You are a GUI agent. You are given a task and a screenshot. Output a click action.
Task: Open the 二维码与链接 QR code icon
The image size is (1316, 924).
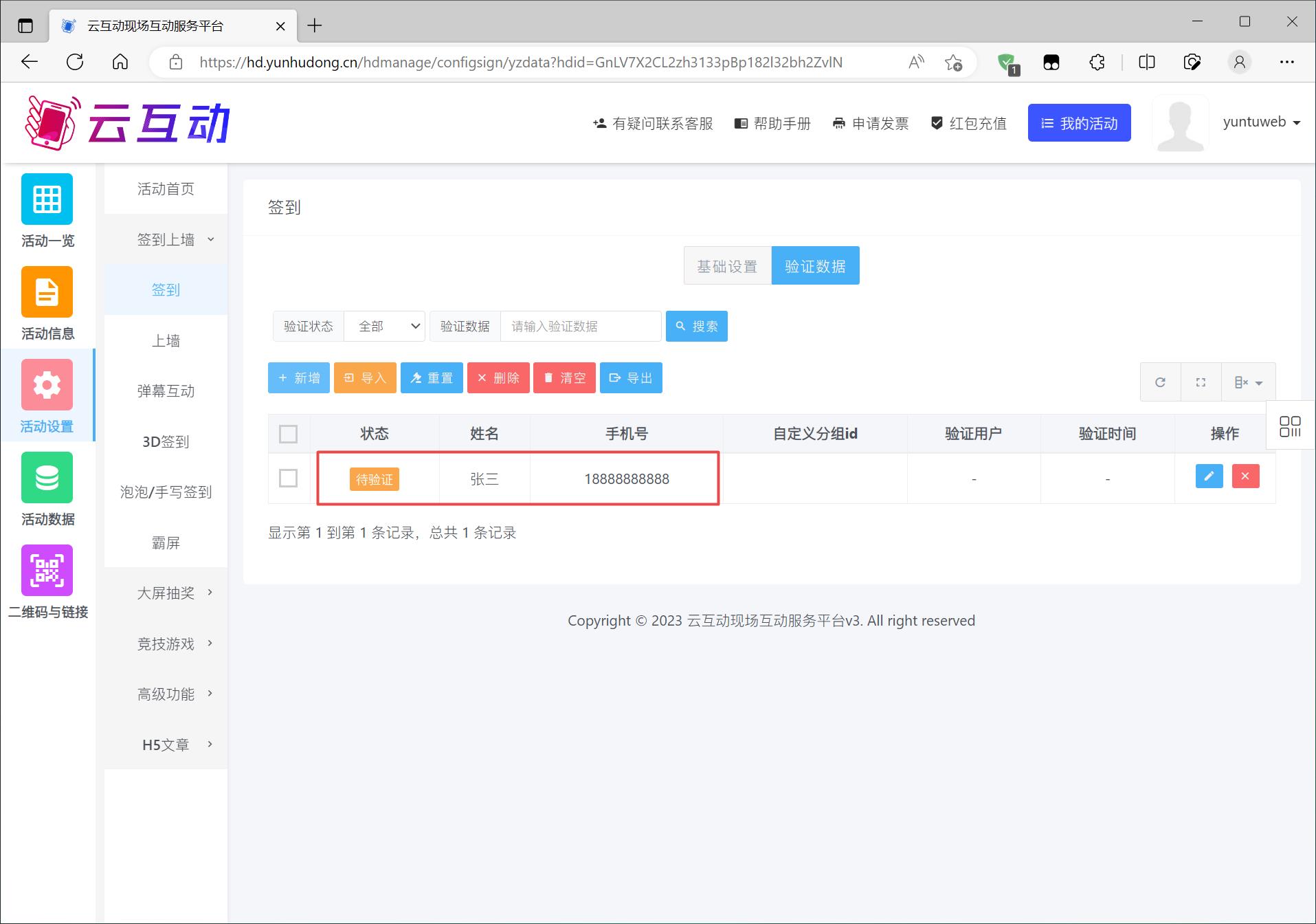(47, 571)
